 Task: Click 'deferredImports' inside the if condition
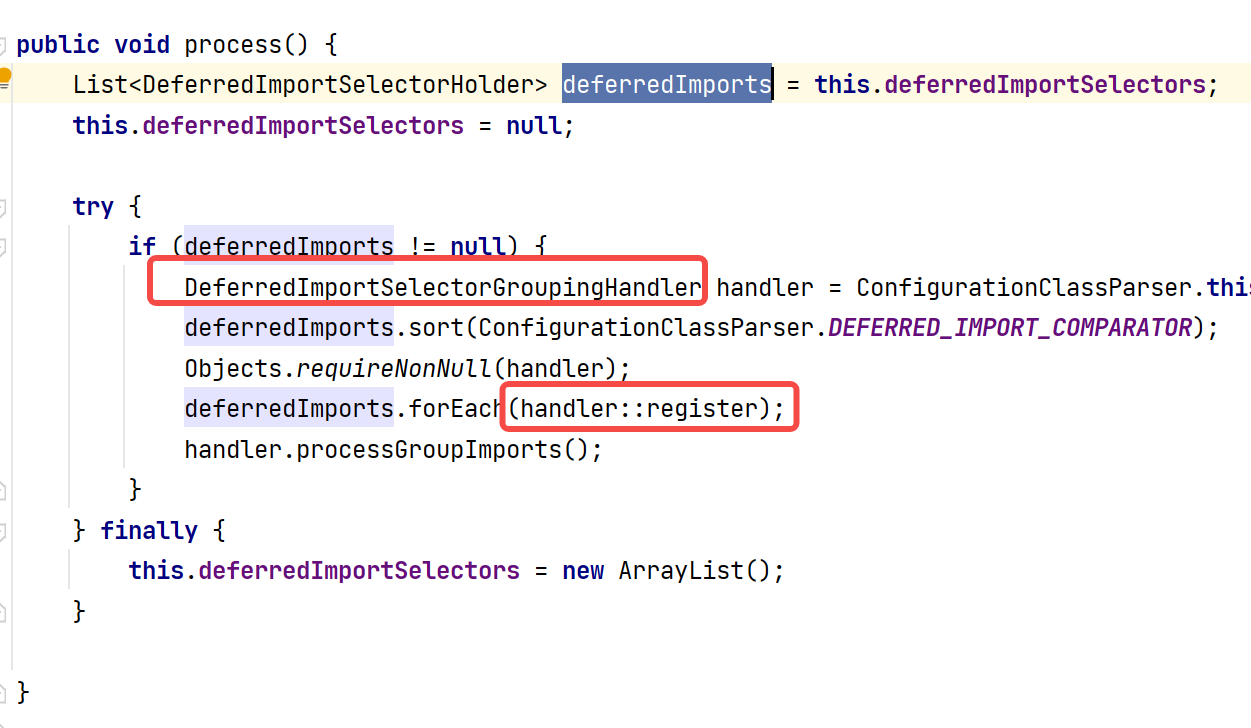click(x=289, y=246)
